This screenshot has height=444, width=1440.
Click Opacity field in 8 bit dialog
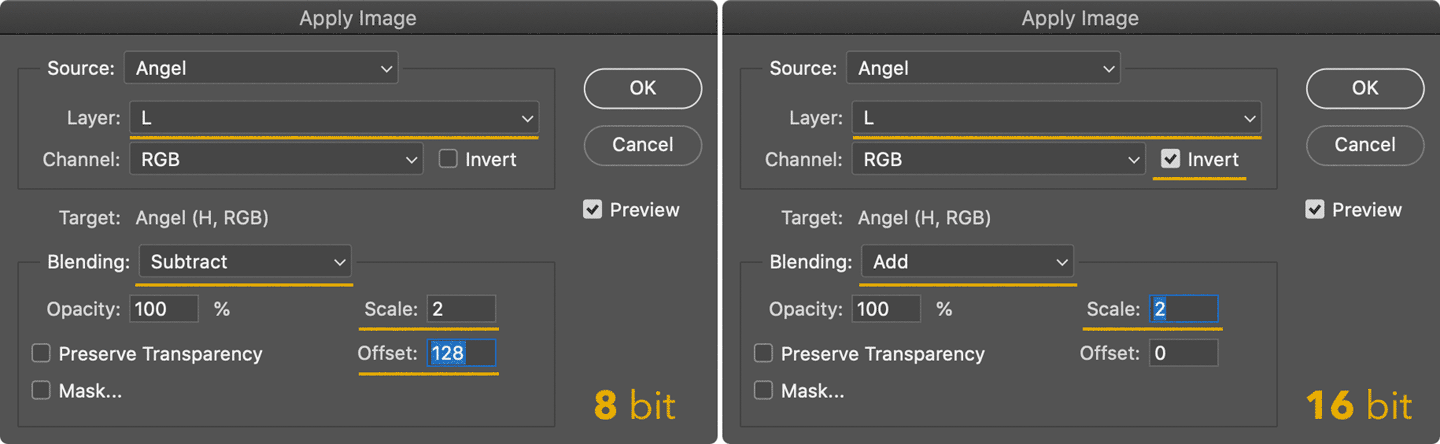click(164, 309)
